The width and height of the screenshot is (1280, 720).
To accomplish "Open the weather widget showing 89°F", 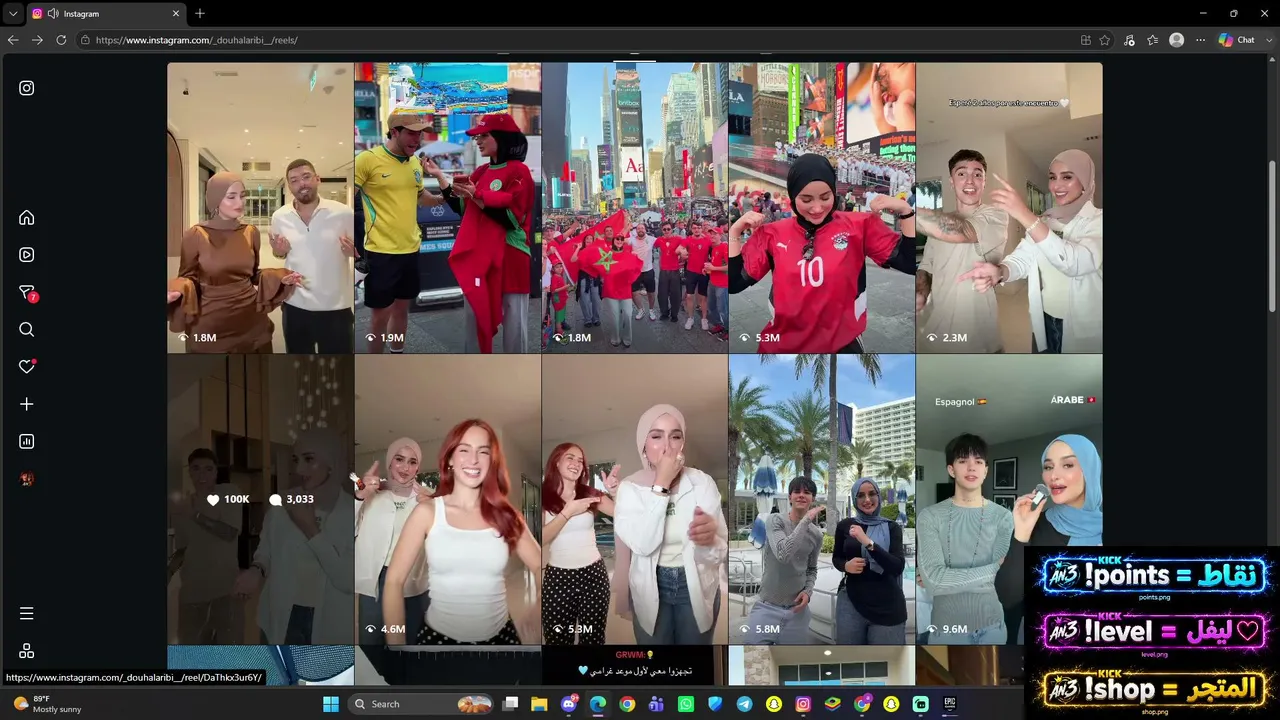I will tap(48, 704).
